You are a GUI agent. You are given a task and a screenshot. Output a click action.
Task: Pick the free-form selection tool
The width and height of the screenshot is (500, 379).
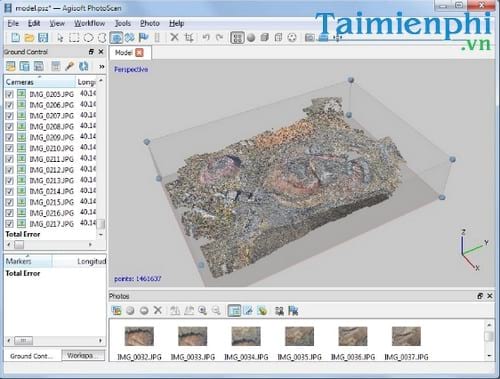tap(102, 38)
